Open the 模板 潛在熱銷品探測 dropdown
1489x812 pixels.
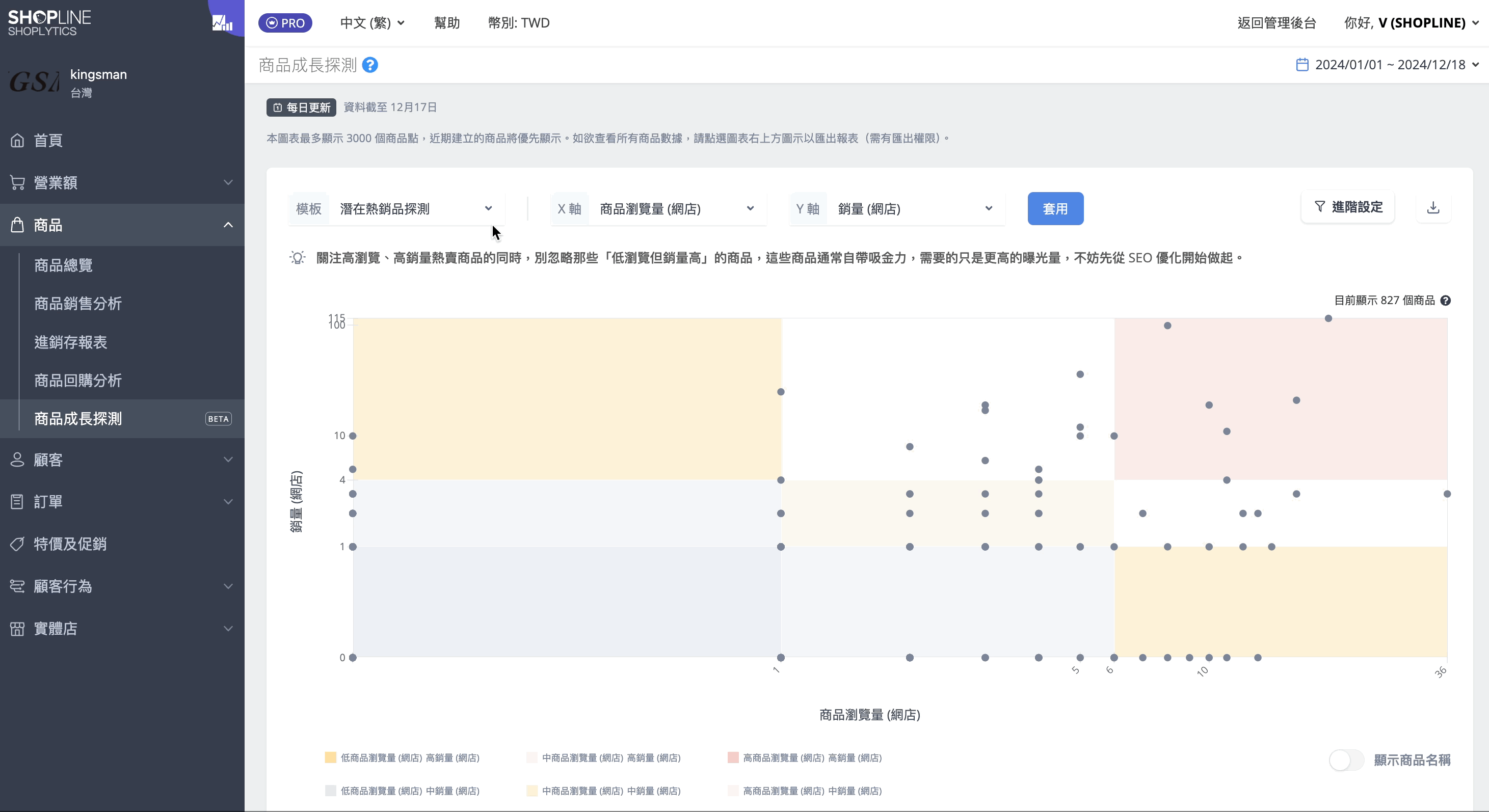[x=396, y=209]
